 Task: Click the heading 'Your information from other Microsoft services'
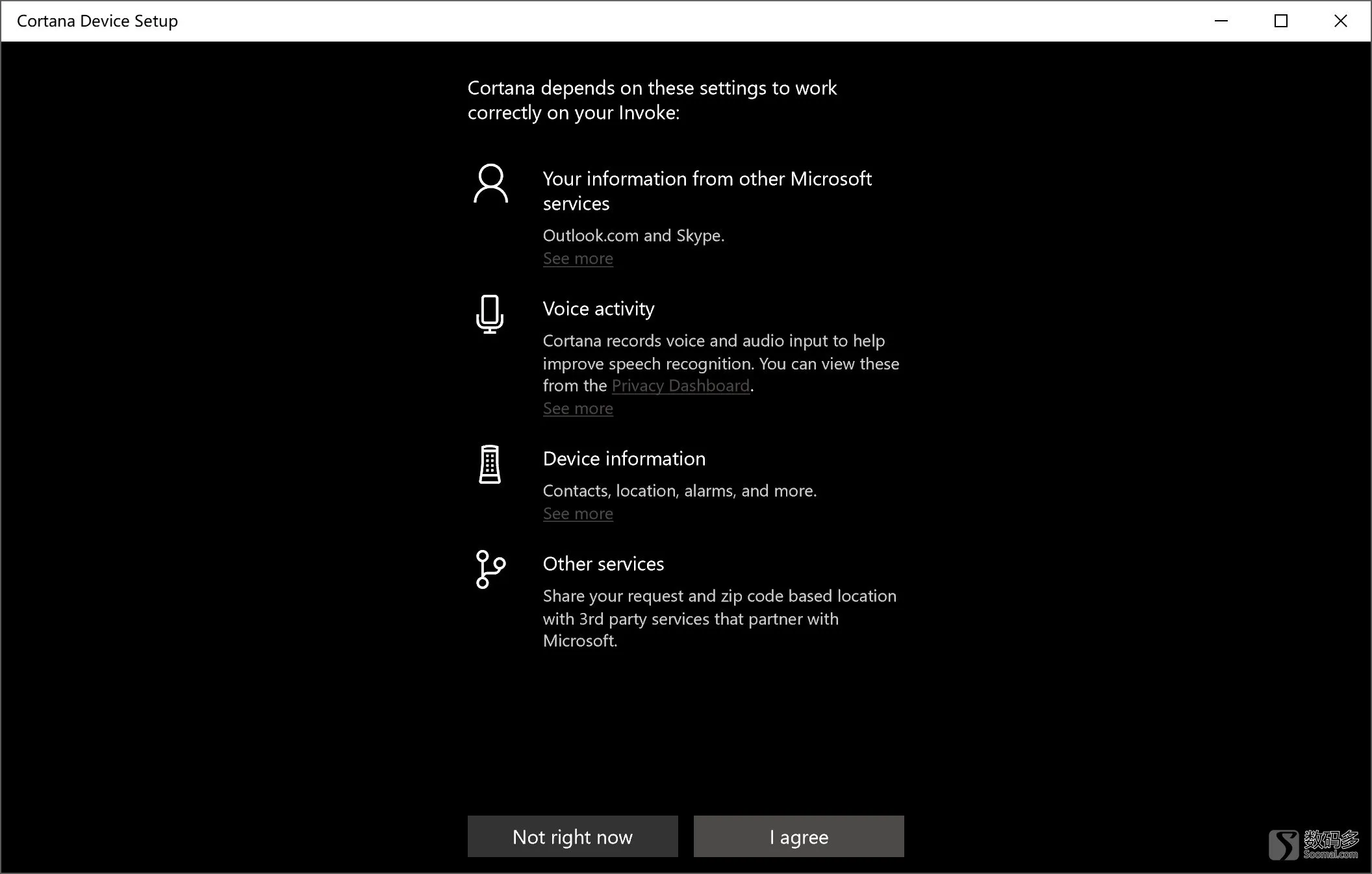tap(707, 191)
